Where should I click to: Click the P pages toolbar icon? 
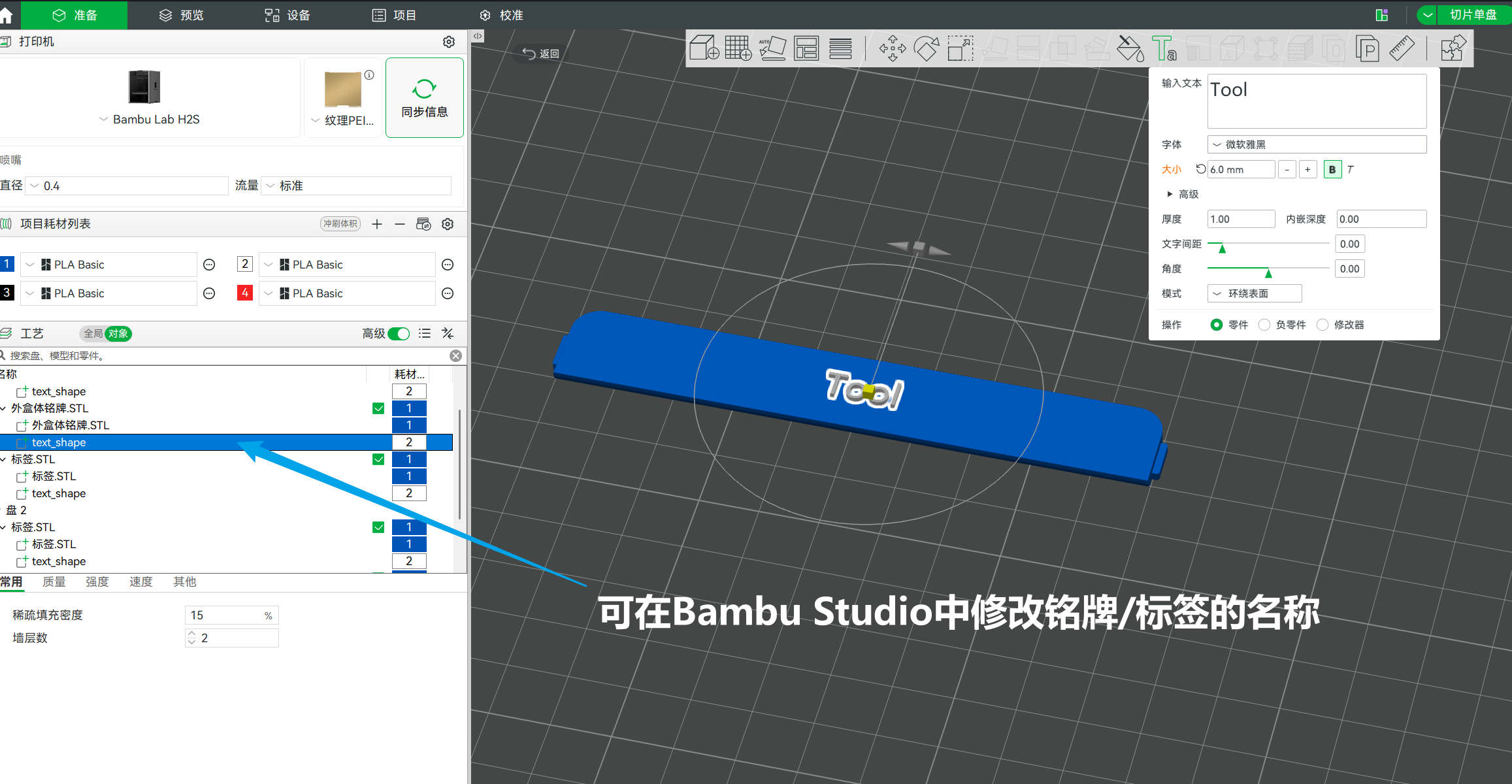(x=1368, y=48)
